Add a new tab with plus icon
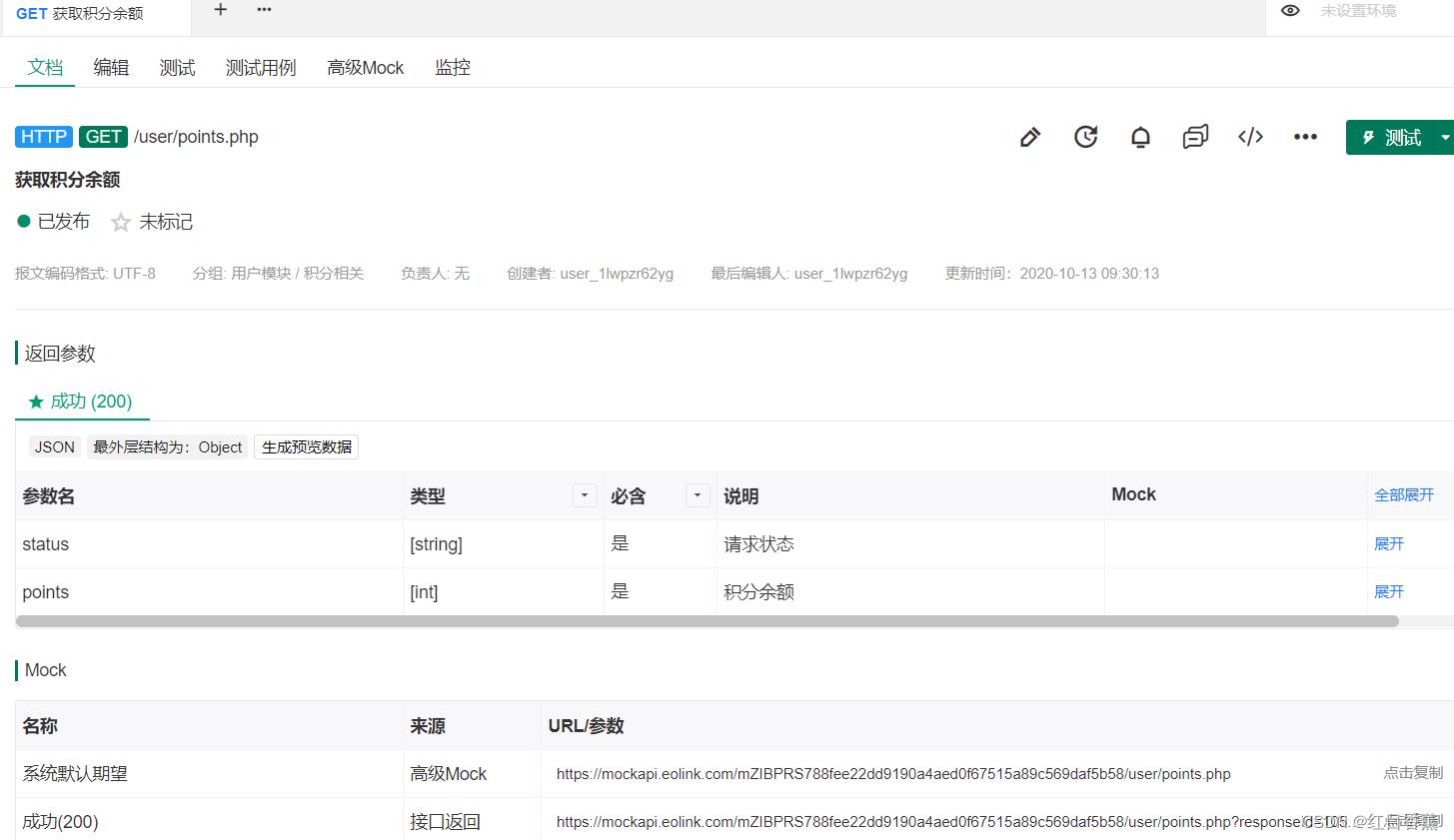This screenshot has height=840, width=1454. point(221,10)
